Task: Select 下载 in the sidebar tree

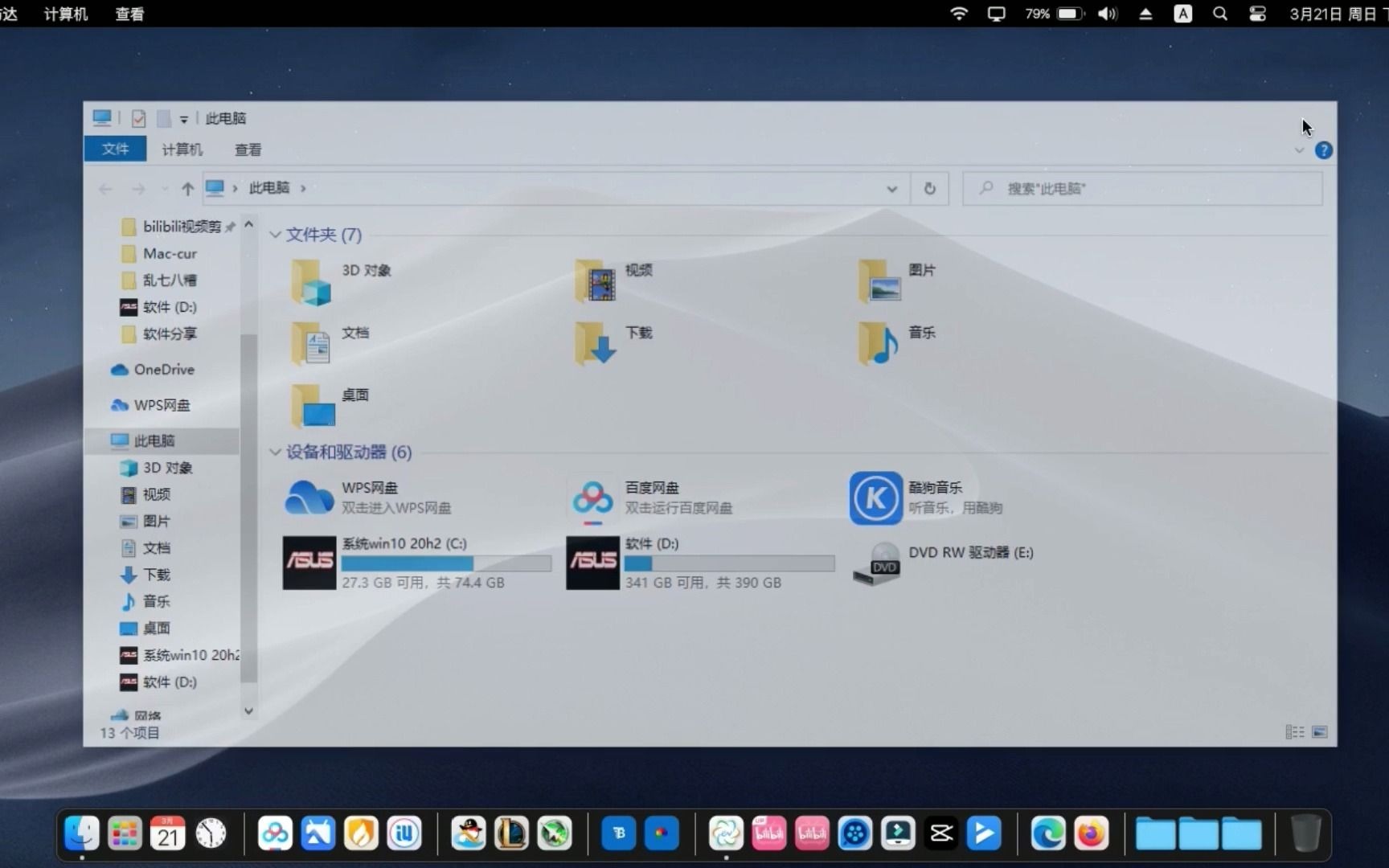Action: [146, 575]
